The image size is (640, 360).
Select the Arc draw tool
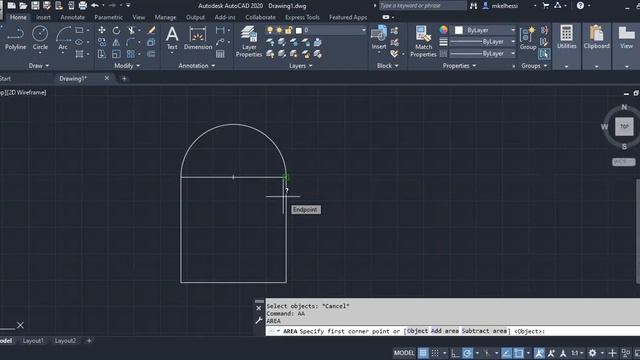[63, 38]
